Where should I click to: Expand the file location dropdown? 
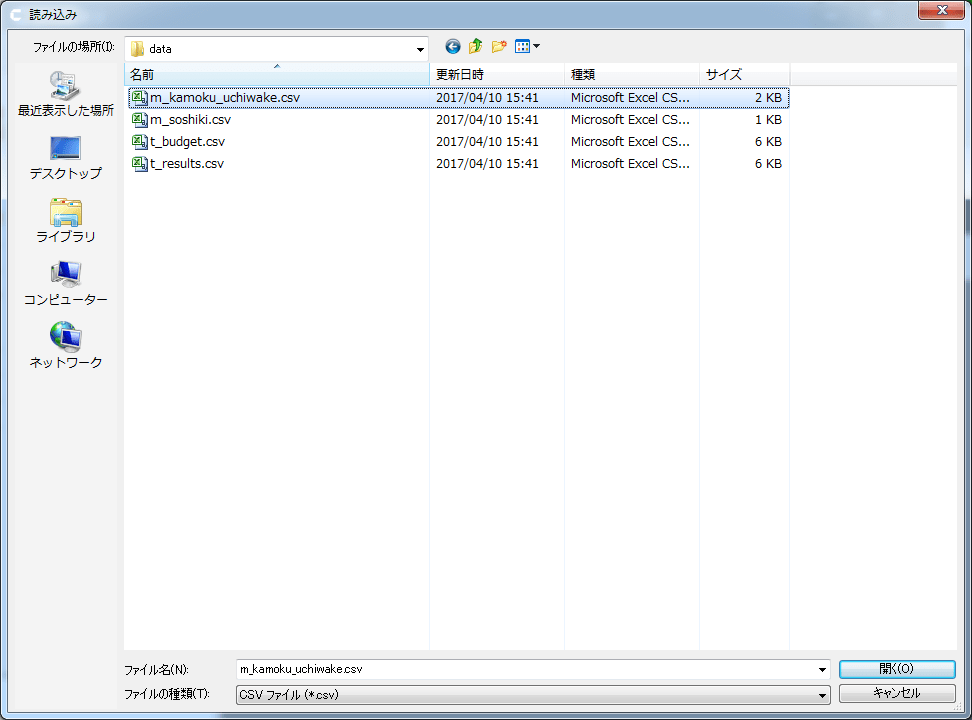(x=420, y=48)
